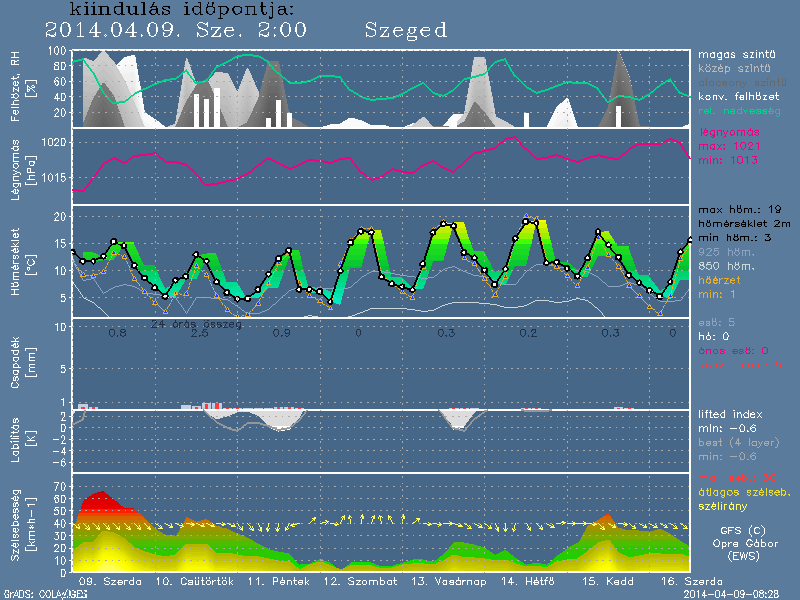Click the pink 'légnyomás' legend label
The image size is (800, 600).
(x=728, y=132)
